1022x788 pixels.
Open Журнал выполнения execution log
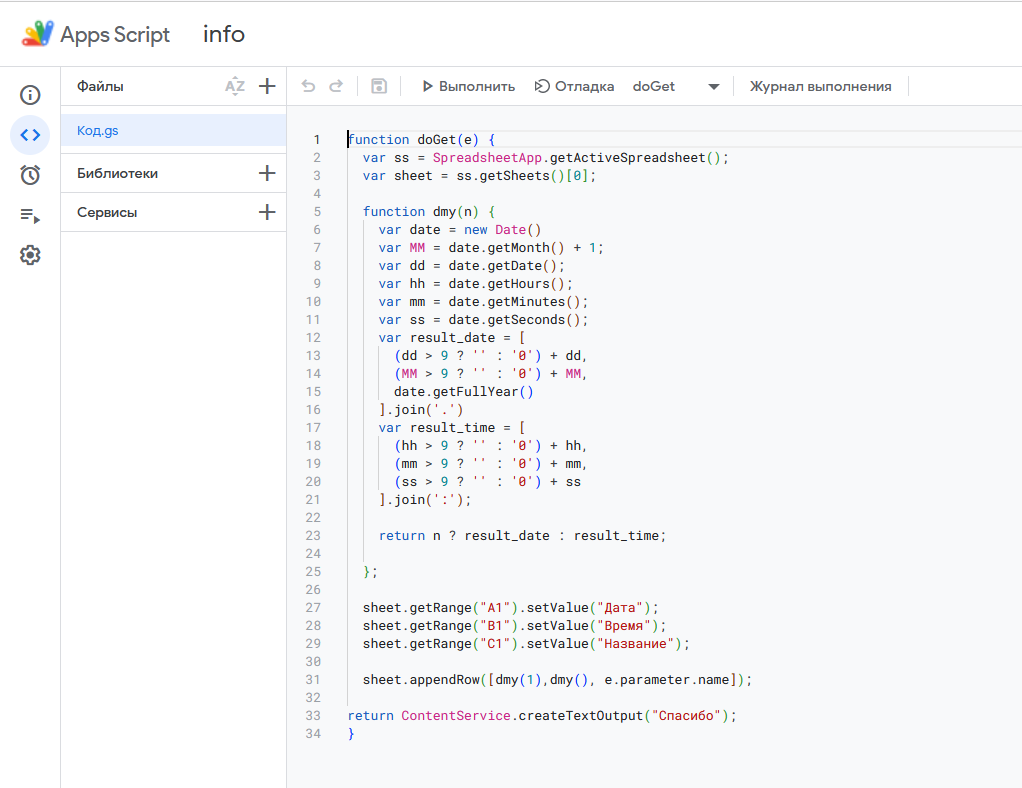pyautogui.click(x=820, y=87)
